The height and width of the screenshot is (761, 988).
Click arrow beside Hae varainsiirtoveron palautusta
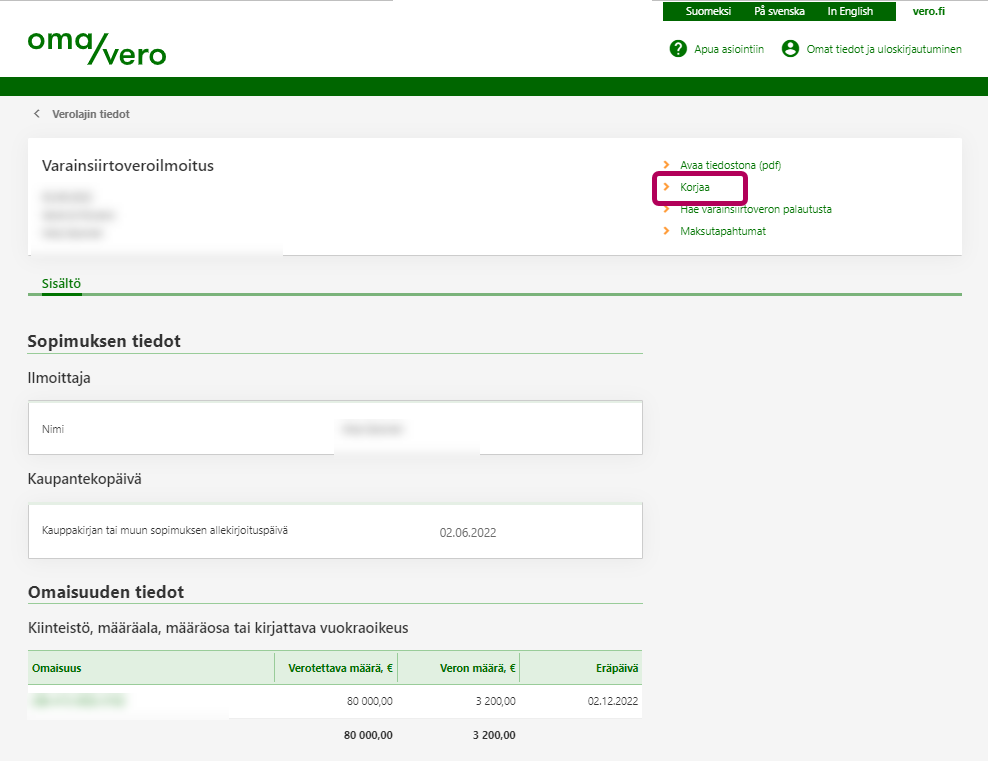(x=667, y=209)
